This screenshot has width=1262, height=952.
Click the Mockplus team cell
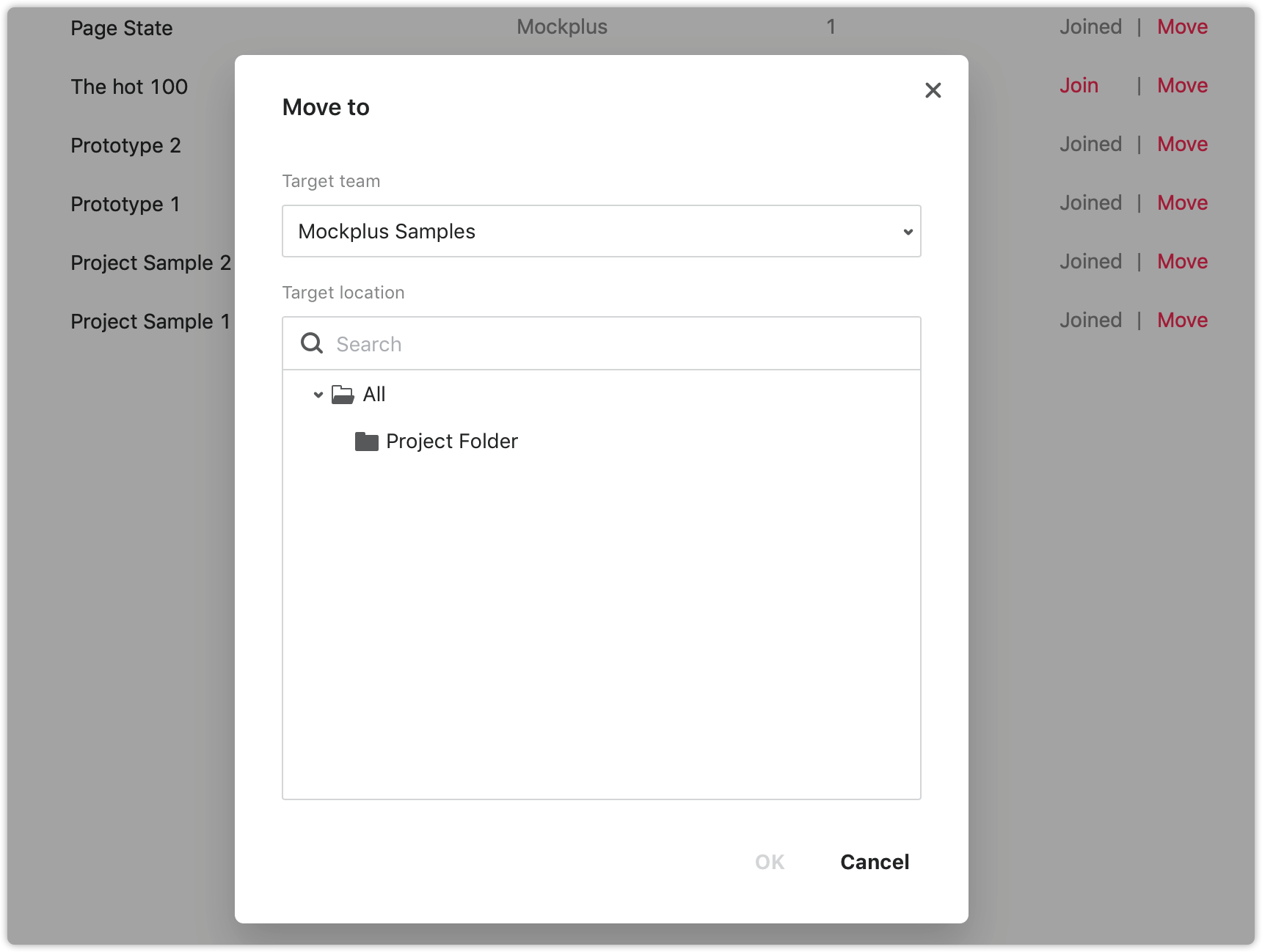click(562, 27)
